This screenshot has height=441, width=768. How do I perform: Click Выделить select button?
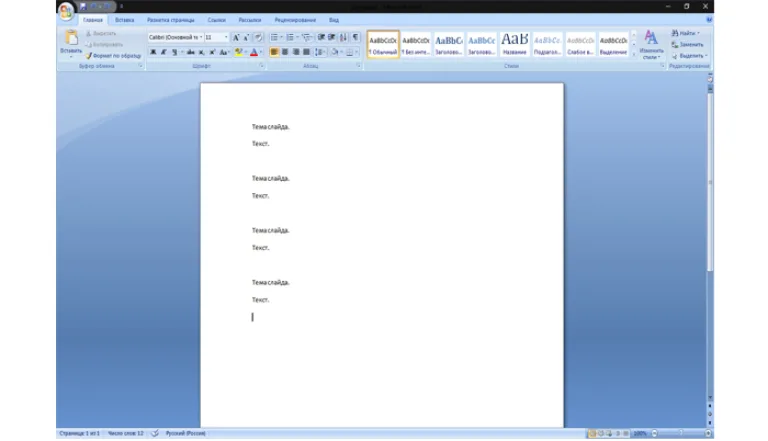[x=690, y=56]
